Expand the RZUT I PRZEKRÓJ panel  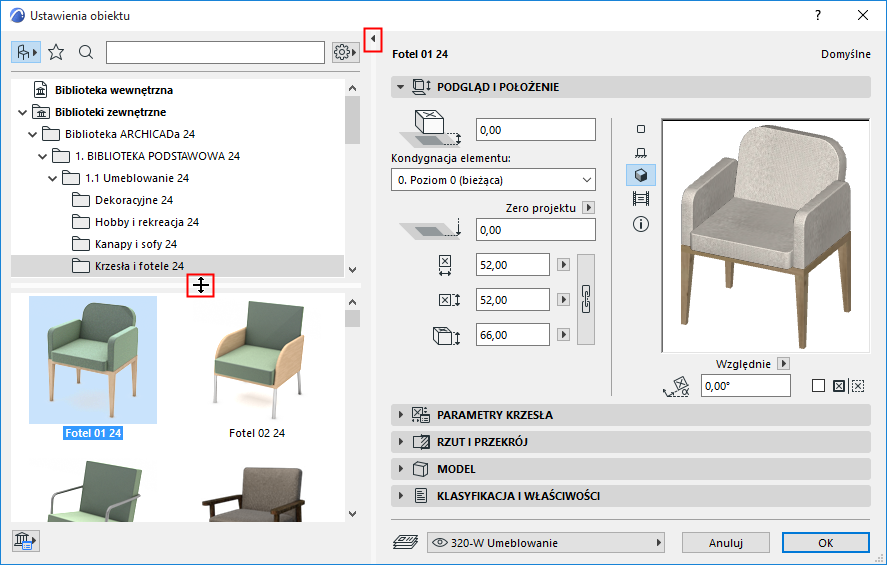tap(401, 442)
